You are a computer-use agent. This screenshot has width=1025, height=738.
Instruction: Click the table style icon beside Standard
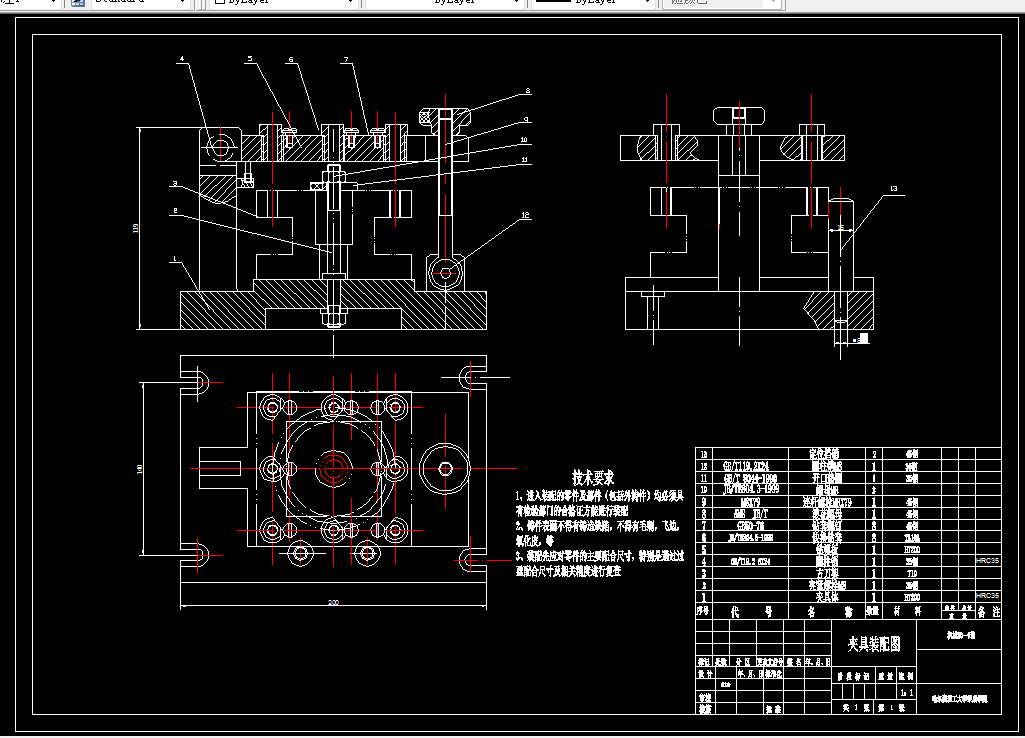pos(77,2)
